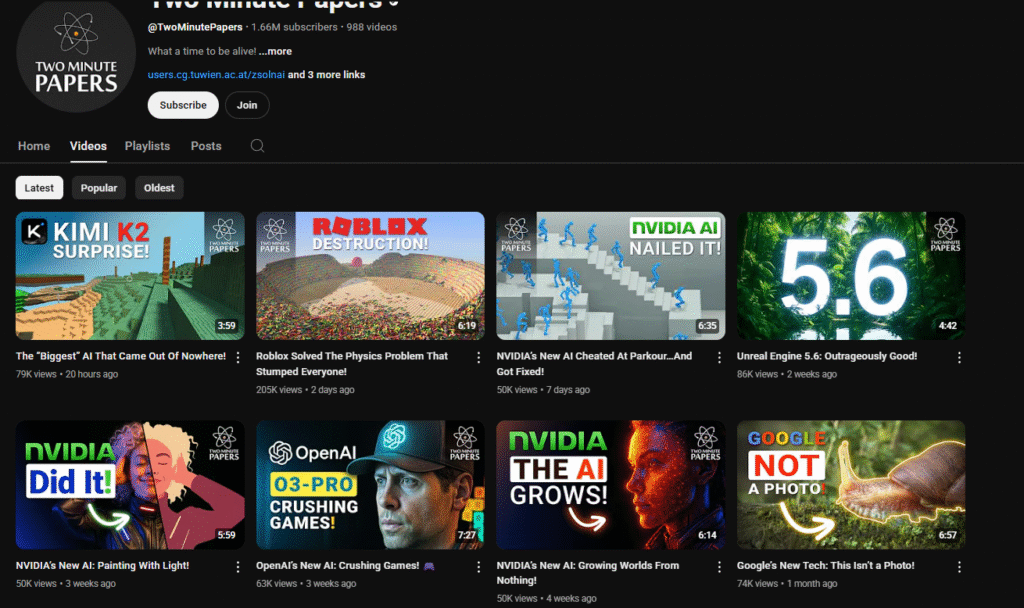
Task: Open options menu for Growing Worlds video
Action: (x=719, y=567)
